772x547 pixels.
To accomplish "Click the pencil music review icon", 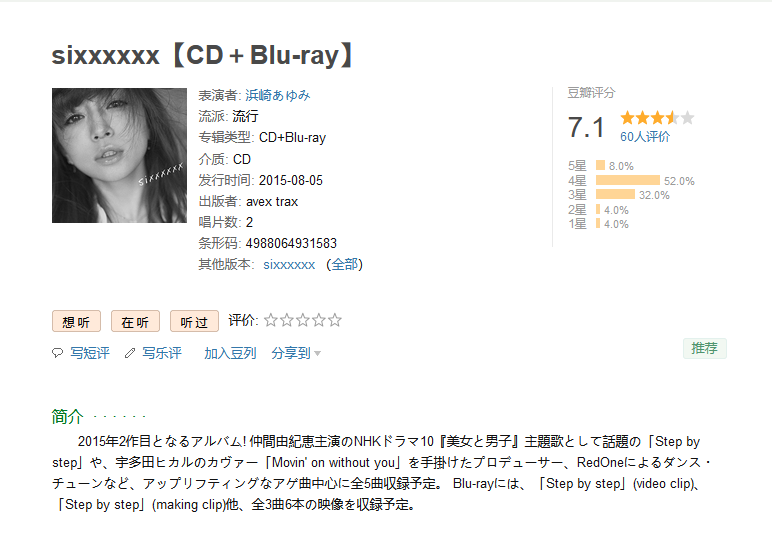I will click(129, 353).
